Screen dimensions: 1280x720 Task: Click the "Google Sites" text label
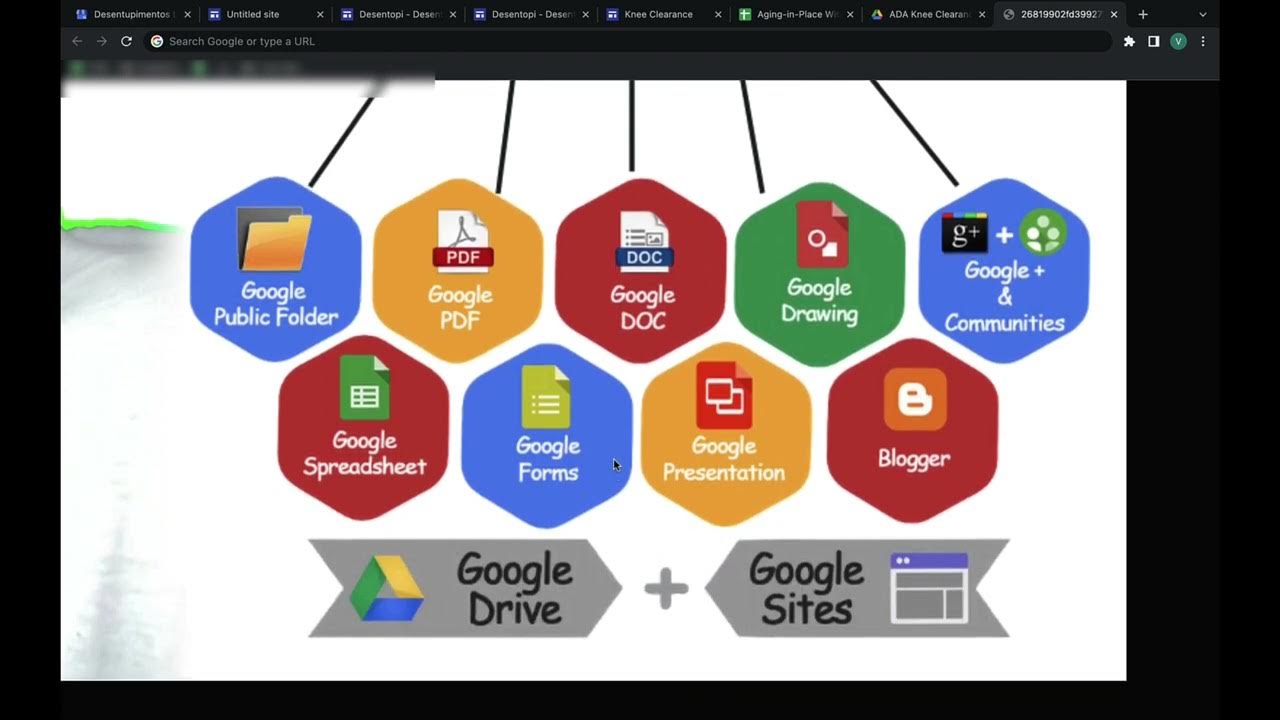(806, 589)
